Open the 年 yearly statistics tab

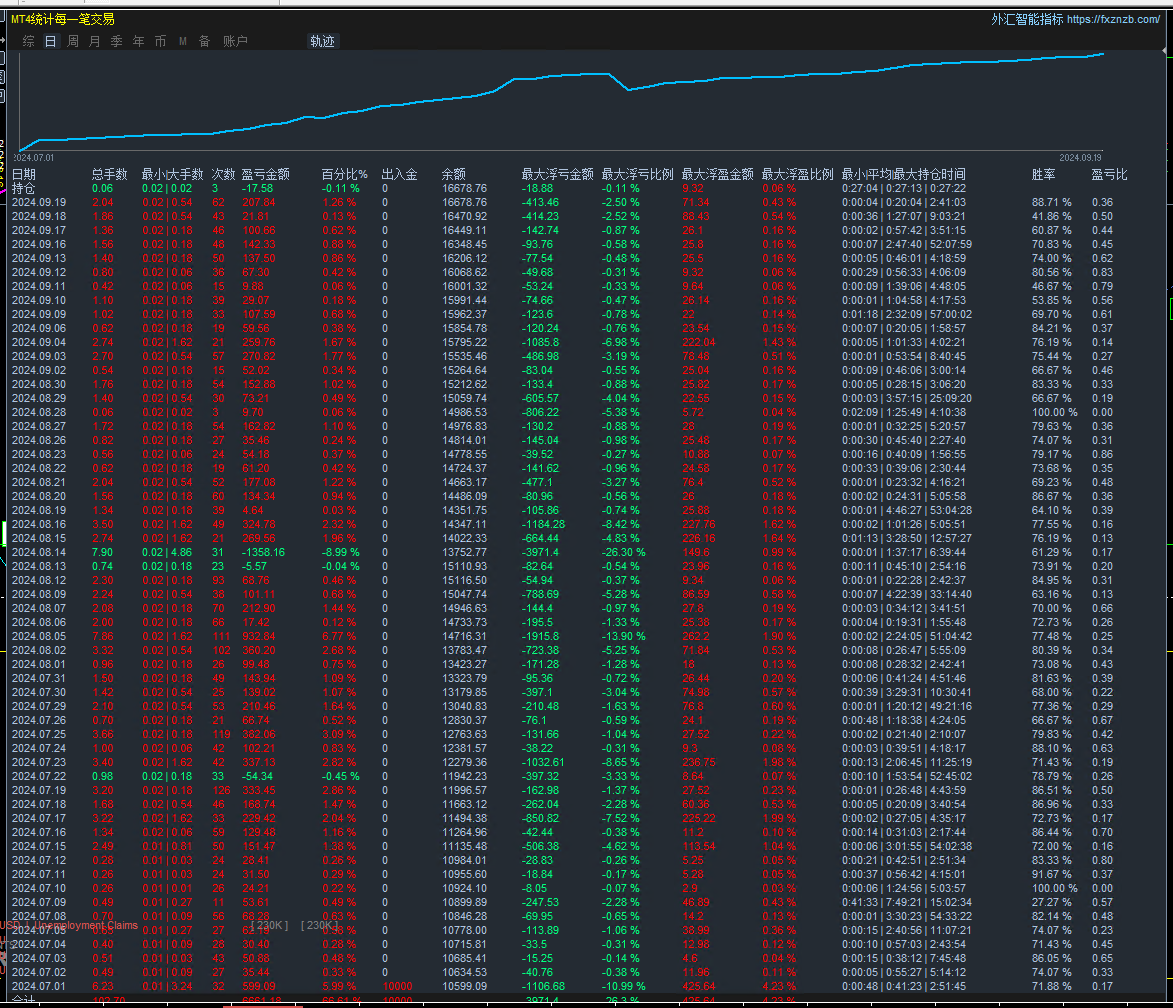pyautogui.click(x=138, y=41)
